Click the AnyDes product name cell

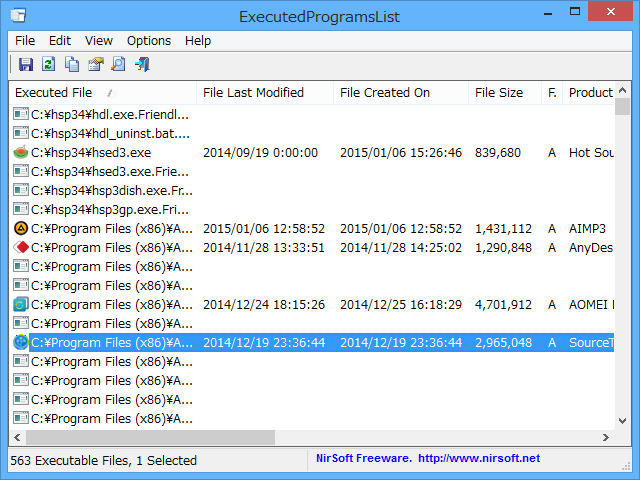coord(591,248)
